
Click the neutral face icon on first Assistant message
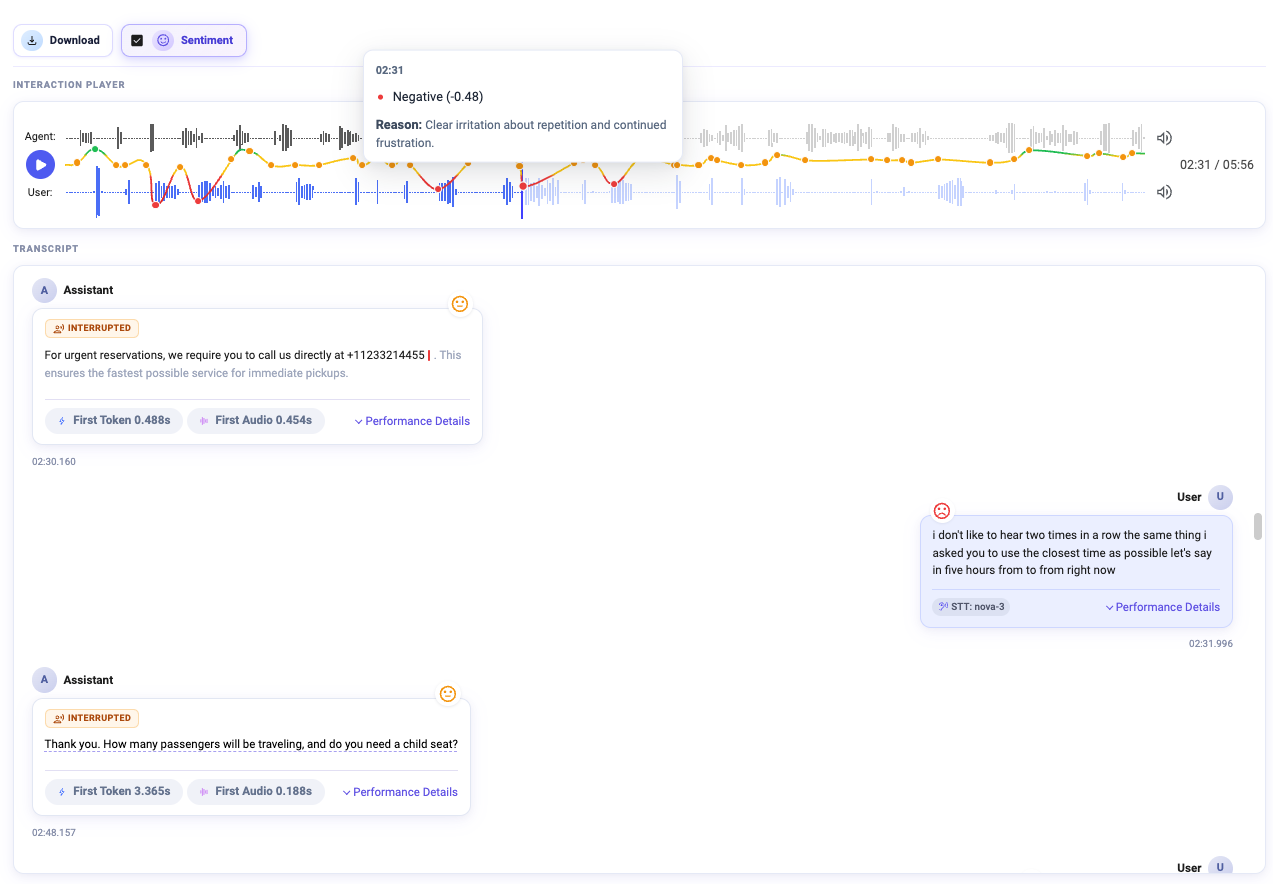point(460,304)
